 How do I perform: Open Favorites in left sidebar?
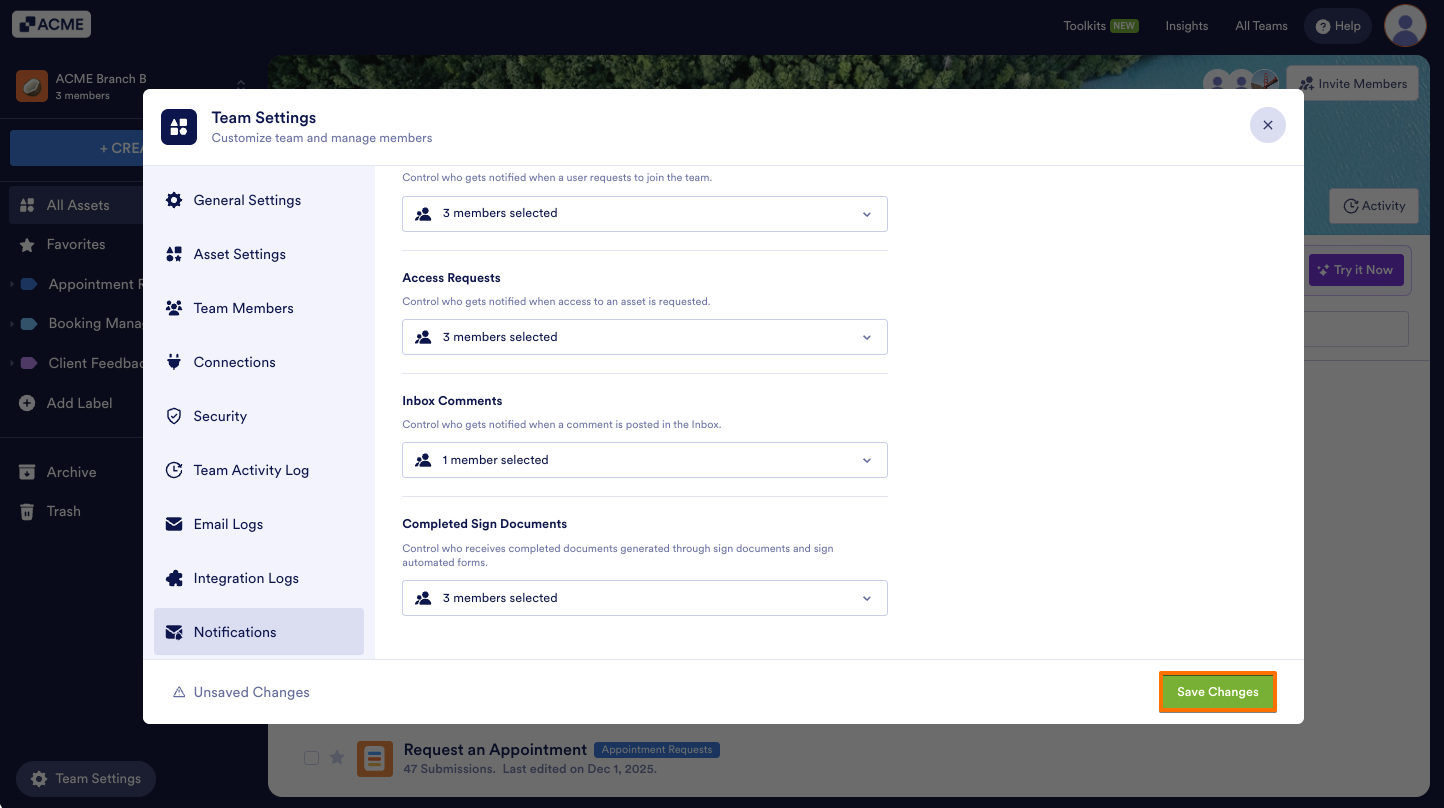75,244
